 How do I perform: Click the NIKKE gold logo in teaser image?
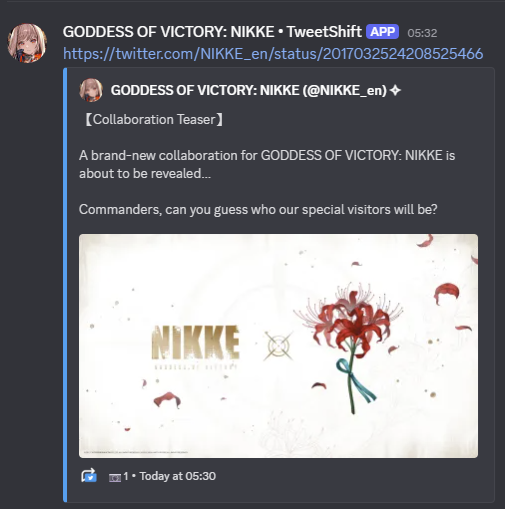pyautogui.click(x=196, y=346)
